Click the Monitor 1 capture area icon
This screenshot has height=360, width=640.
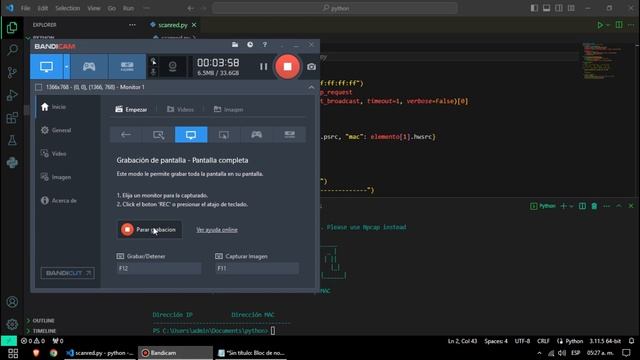tap(38, 87)
